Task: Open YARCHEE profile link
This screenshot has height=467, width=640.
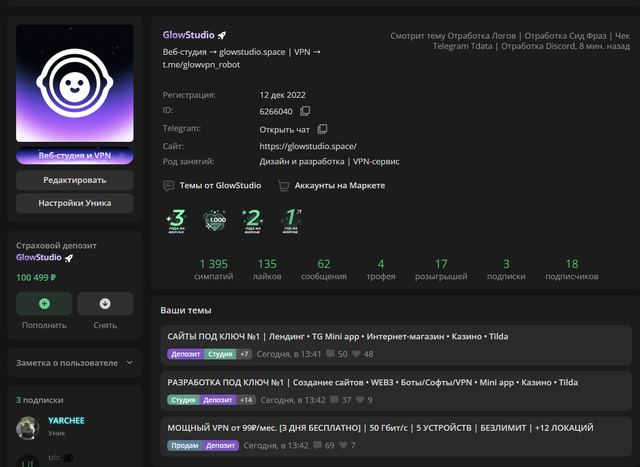Action: (x=66, y=420)
